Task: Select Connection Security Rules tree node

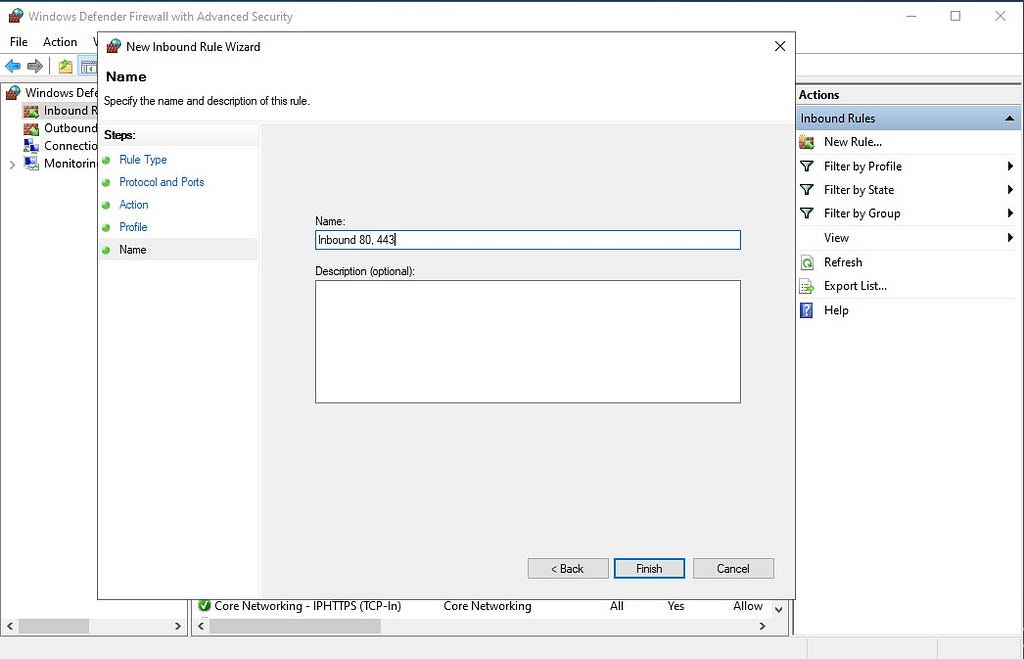Action: (x=70, y=146)
